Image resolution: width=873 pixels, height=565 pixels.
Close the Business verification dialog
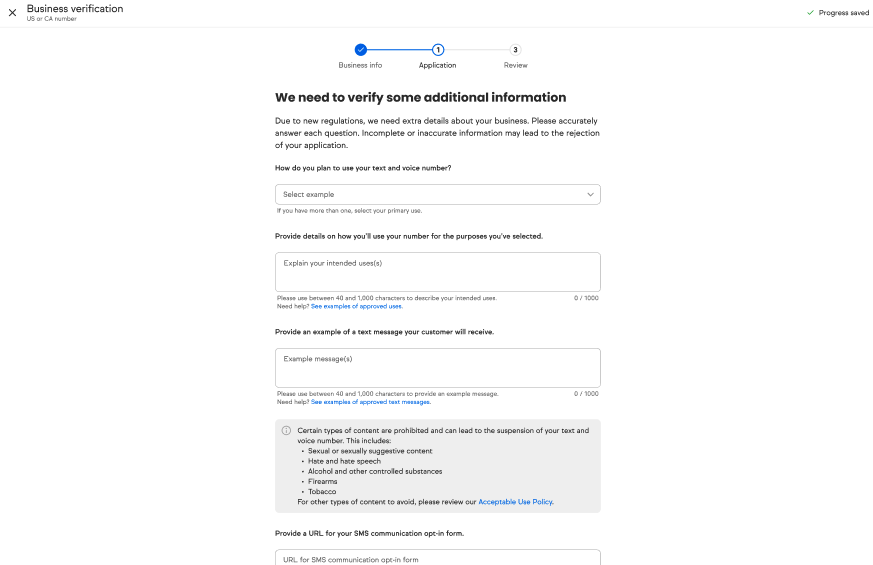[x=12, y=12]
